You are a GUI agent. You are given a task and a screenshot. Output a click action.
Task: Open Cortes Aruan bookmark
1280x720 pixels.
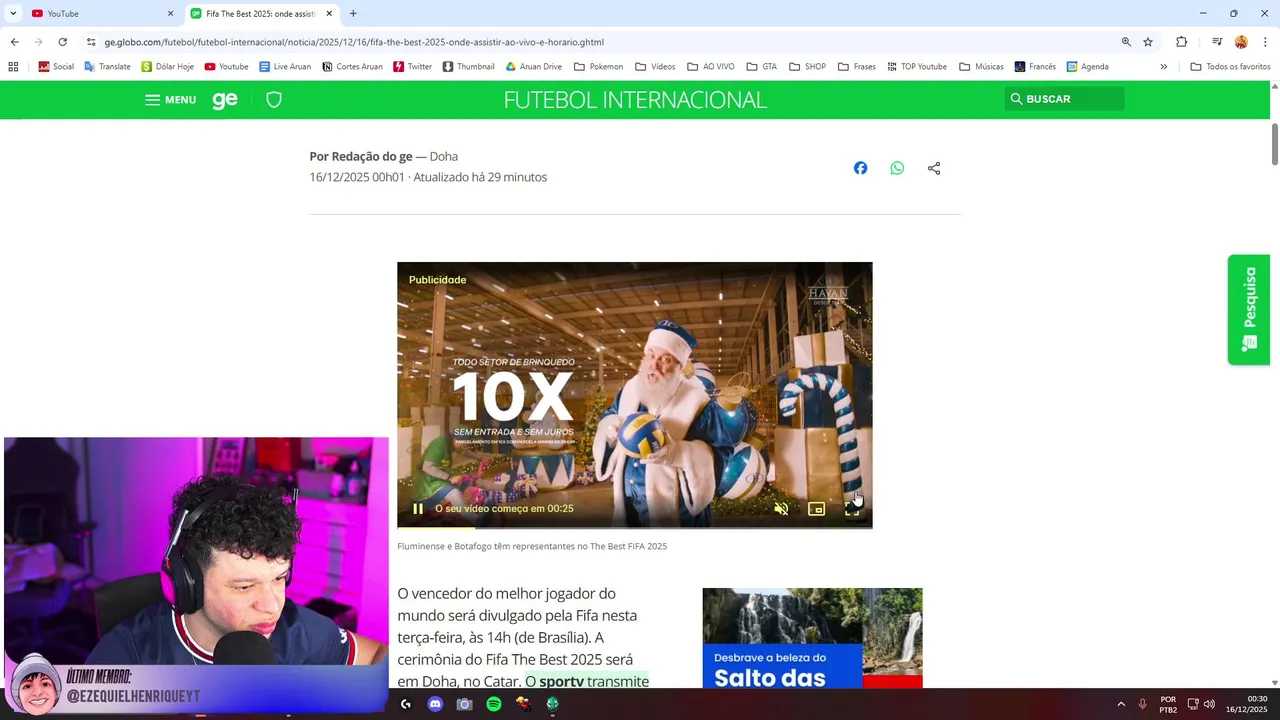click(351, 67)
